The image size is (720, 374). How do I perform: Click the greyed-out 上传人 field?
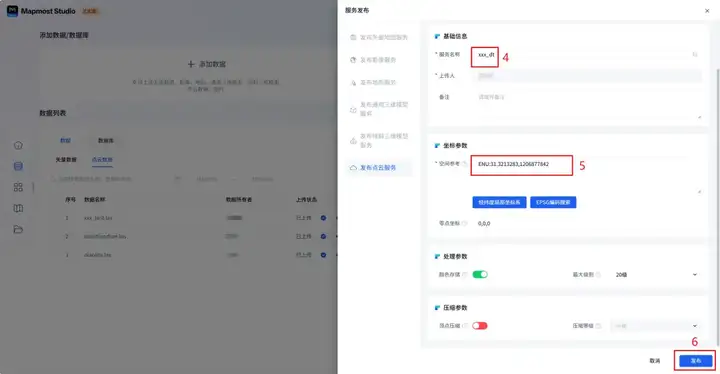[x=587, y=76]
